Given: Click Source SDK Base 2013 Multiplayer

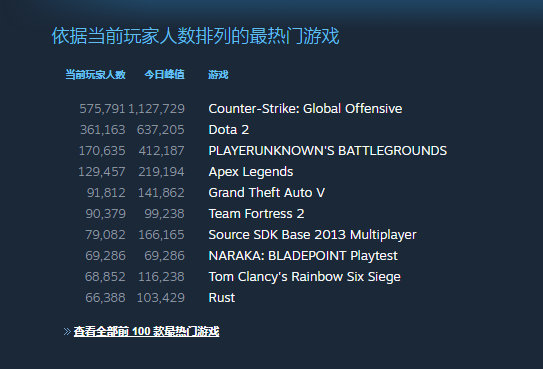Looking at the screenshot, I should coord(312,235).
